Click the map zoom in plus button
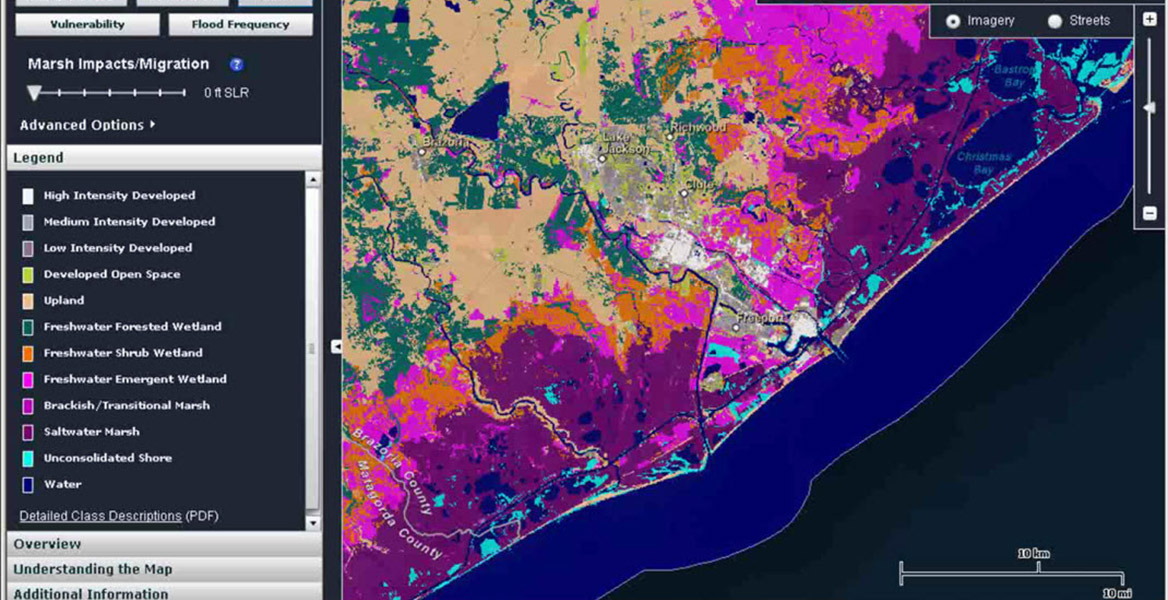The image size is (1168, 600). tap(1150, 19)
